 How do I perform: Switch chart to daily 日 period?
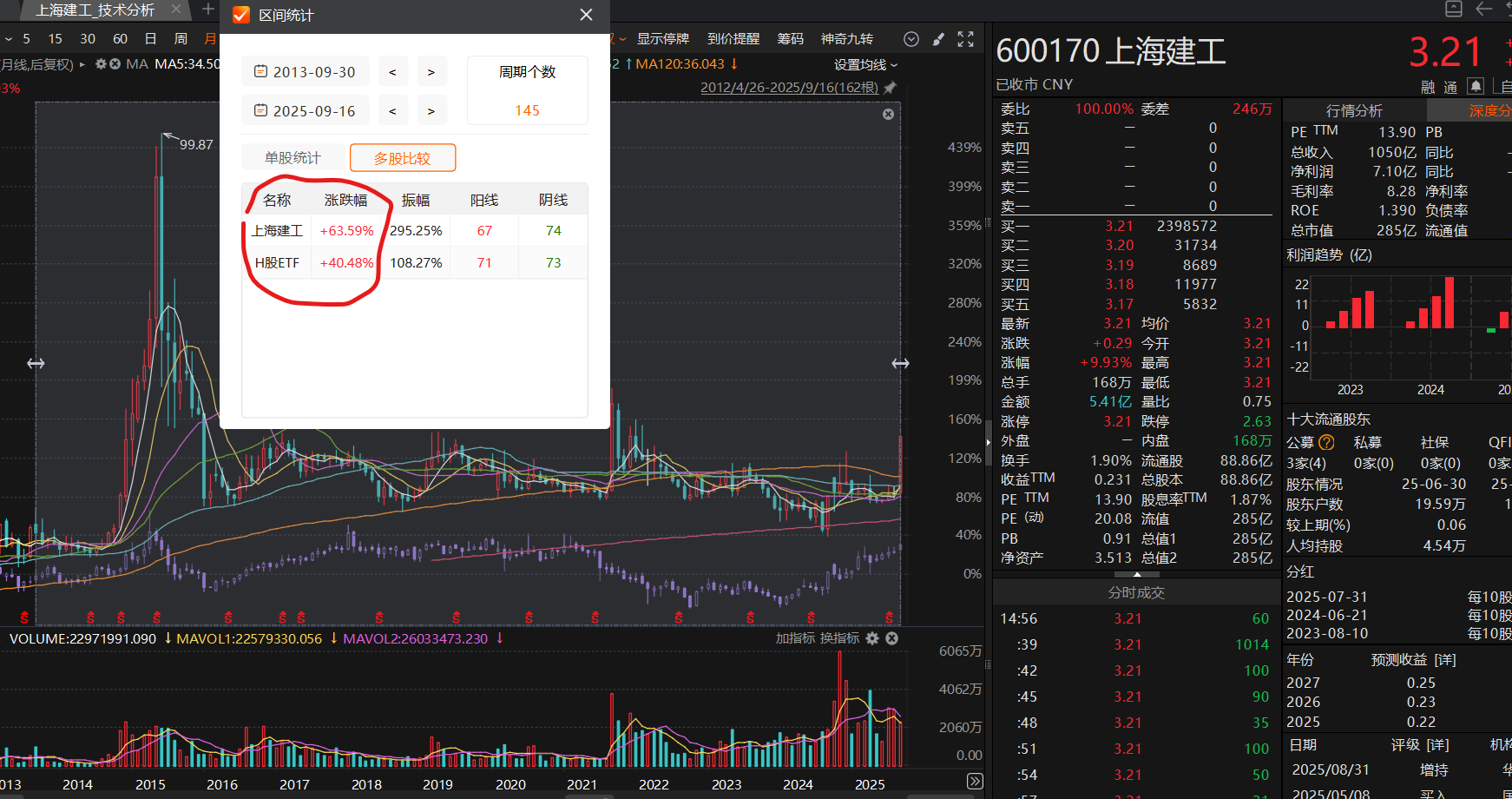[x=151, y=38]
